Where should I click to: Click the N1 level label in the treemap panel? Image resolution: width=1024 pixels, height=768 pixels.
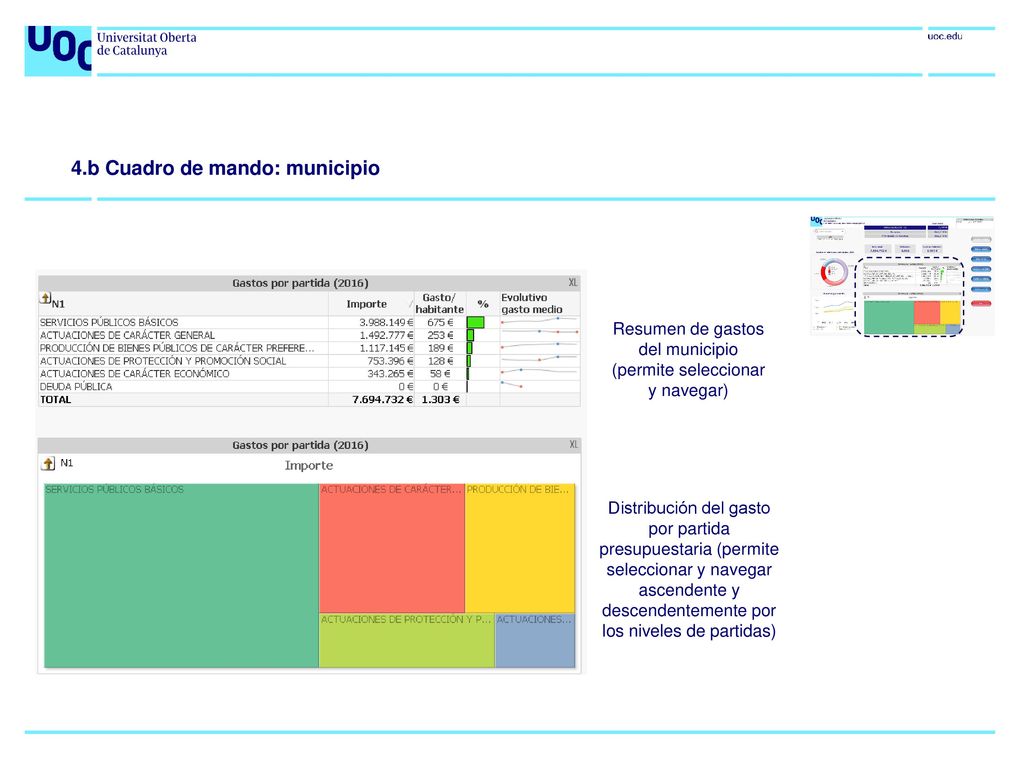pyautogui.click(x=67, y=463)
